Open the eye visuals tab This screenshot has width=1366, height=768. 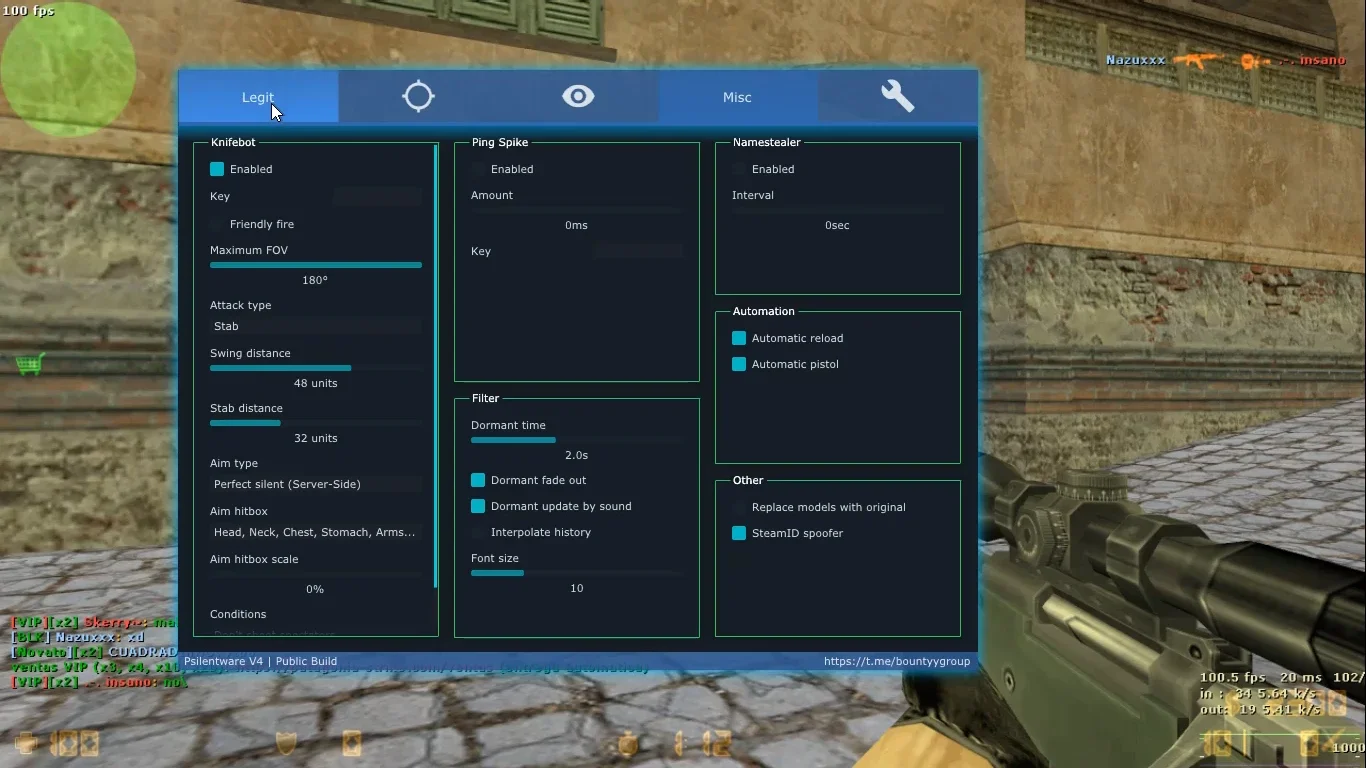[578, 97]
